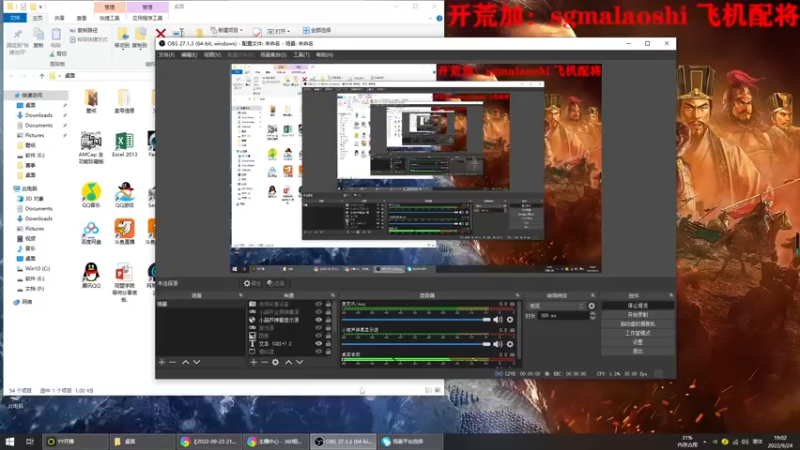800x450 pixels.
Task: Move the source down in the sources list
Action: pos(299,362)
